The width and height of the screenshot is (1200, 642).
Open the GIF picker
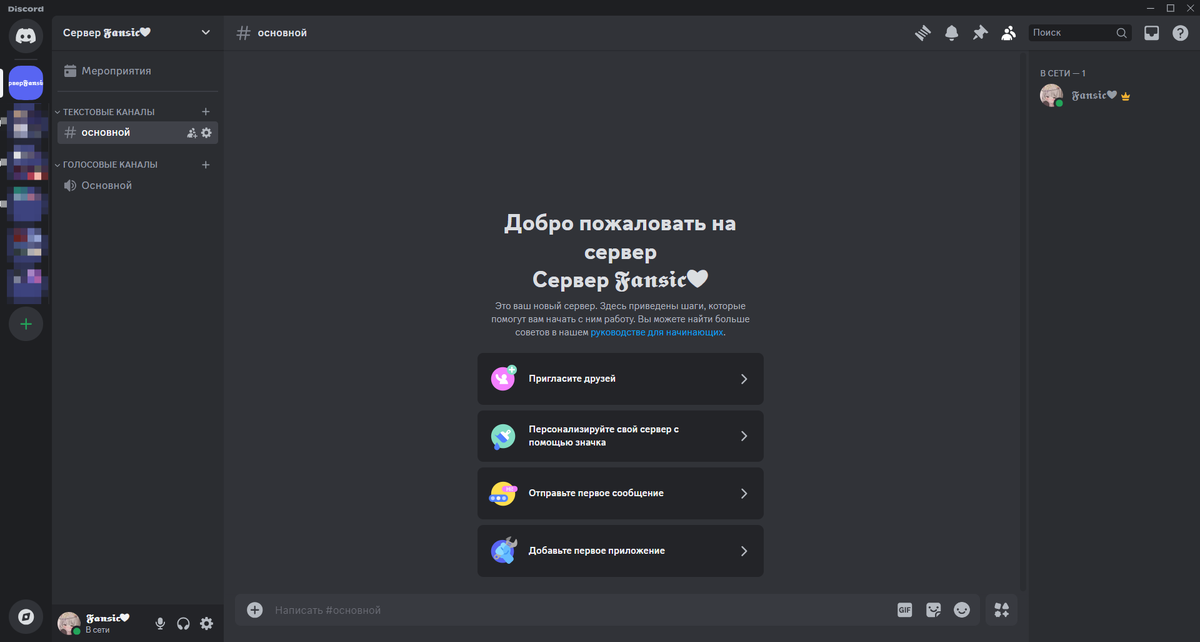(x=905, y=610)
